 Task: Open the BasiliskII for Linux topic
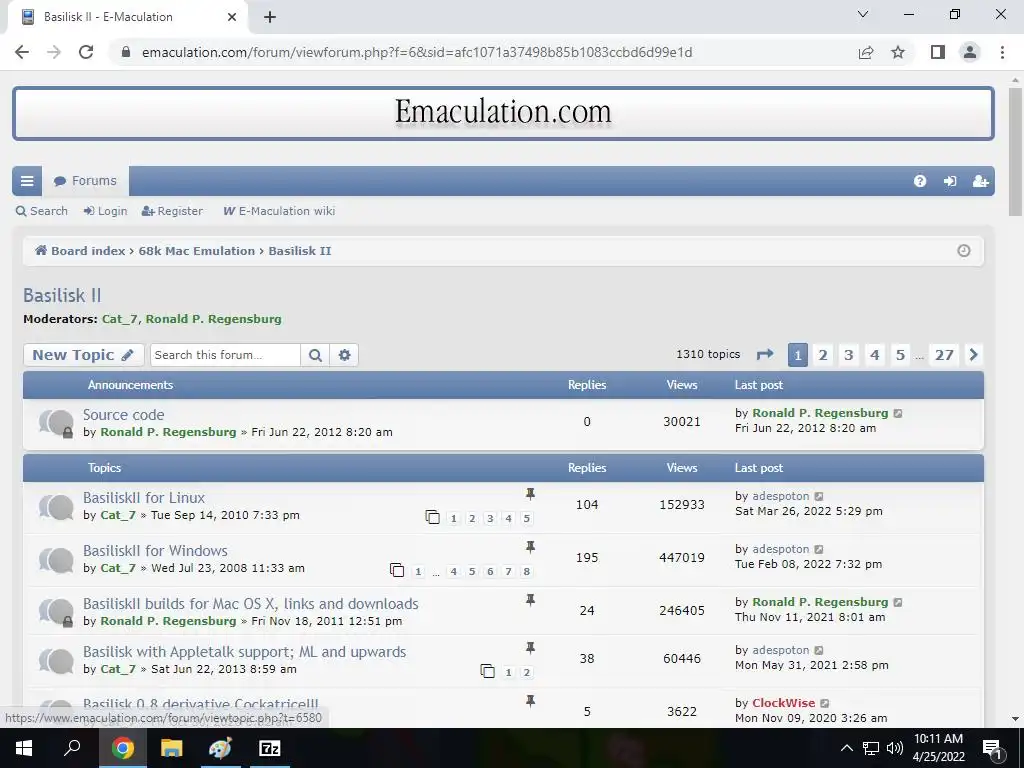point(144,498)
